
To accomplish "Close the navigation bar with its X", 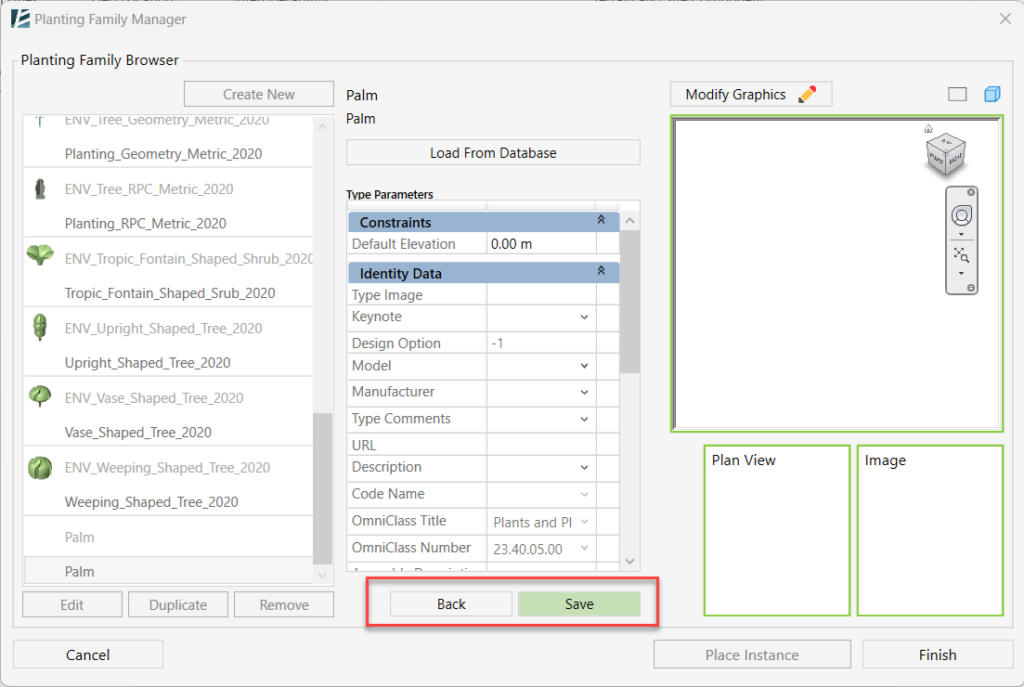I will (971, 192).
